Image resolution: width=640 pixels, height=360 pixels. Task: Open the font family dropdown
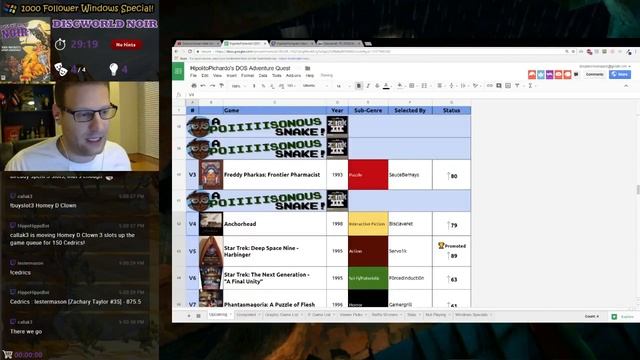(x=315, y=86)
